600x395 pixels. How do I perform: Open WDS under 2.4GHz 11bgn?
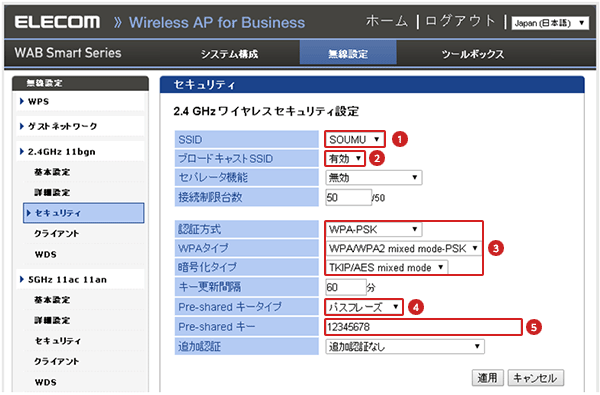[46, 255]
